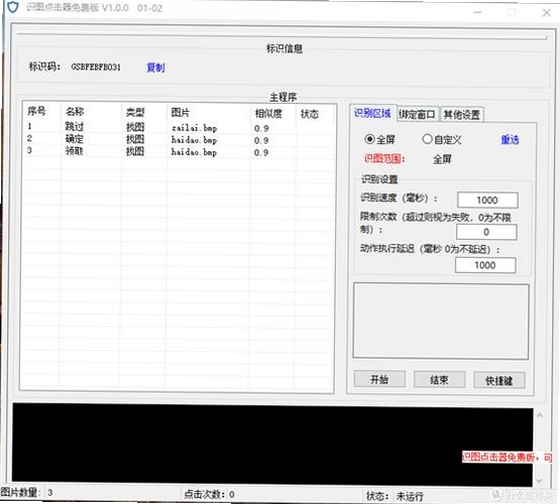Click the 类型 column header
The image size is (560, 504).
135,113
